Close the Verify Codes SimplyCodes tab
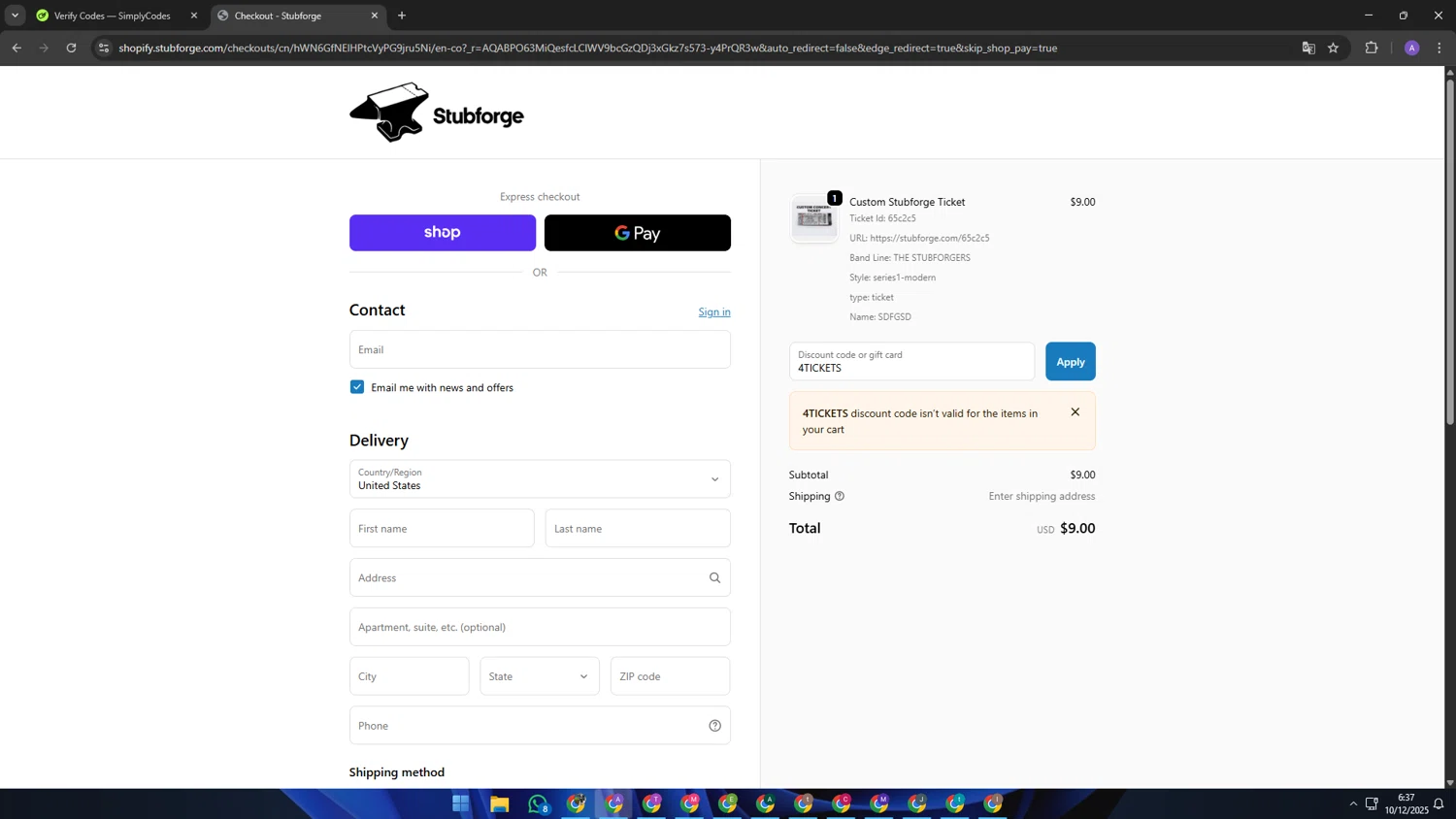 pos(193,16)
